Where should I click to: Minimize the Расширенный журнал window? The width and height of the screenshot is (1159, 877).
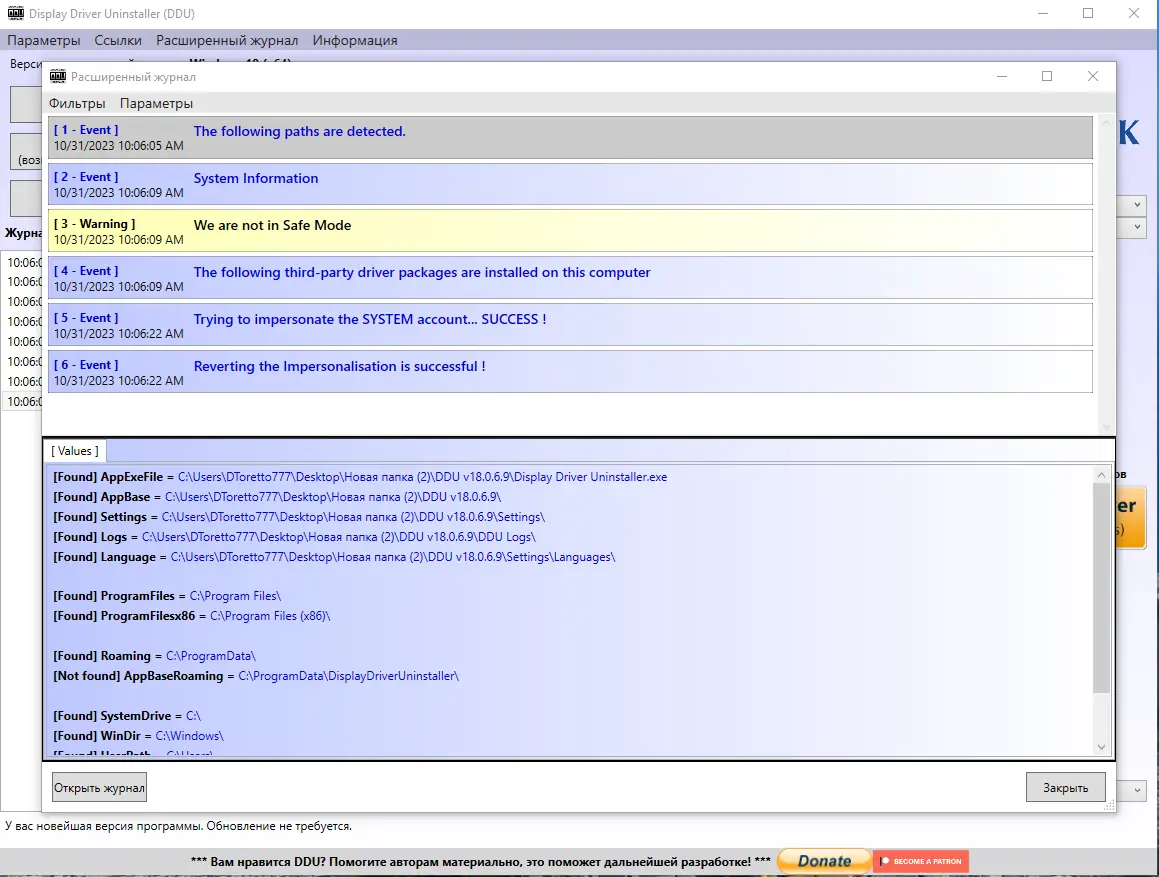[x=1002, y=76]
